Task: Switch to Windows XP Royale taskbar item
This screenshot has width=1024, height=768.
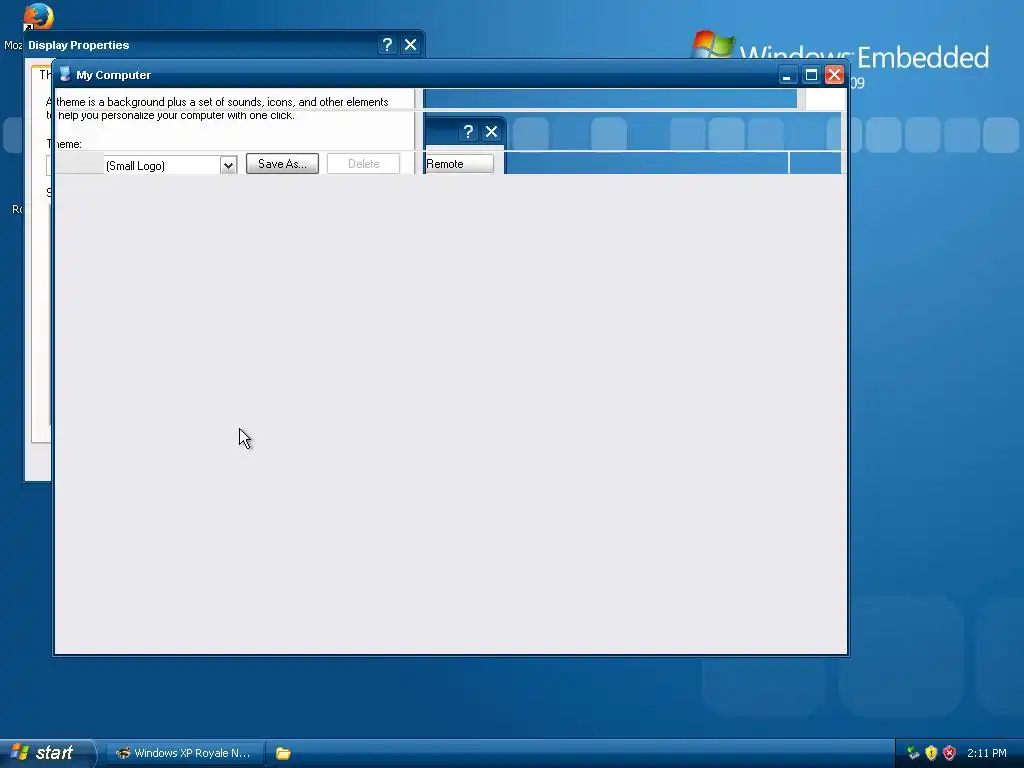Action: pyautogui.click(x=186, y=753)
